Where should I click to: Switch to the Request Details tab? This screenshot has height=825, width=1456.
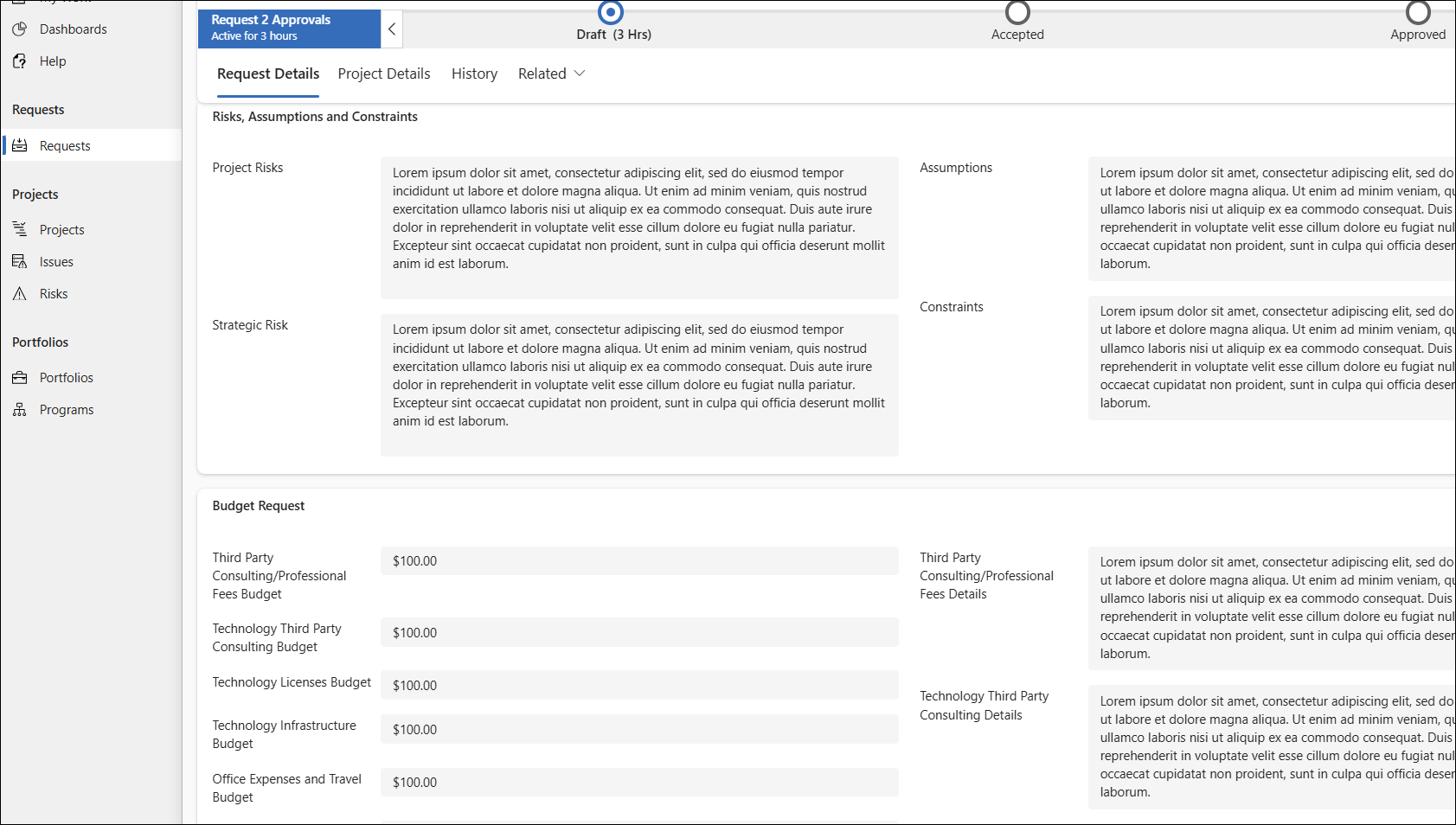[268, 74]
